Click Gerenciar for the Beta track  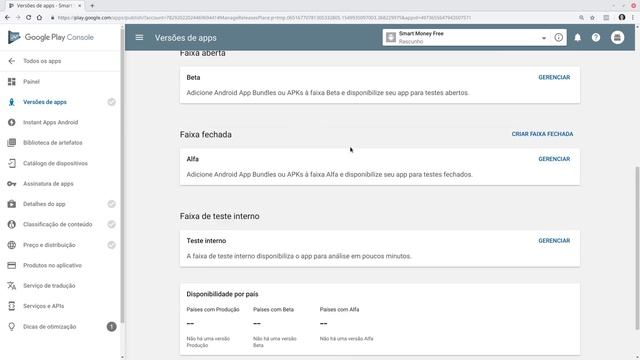pos(554,77)
